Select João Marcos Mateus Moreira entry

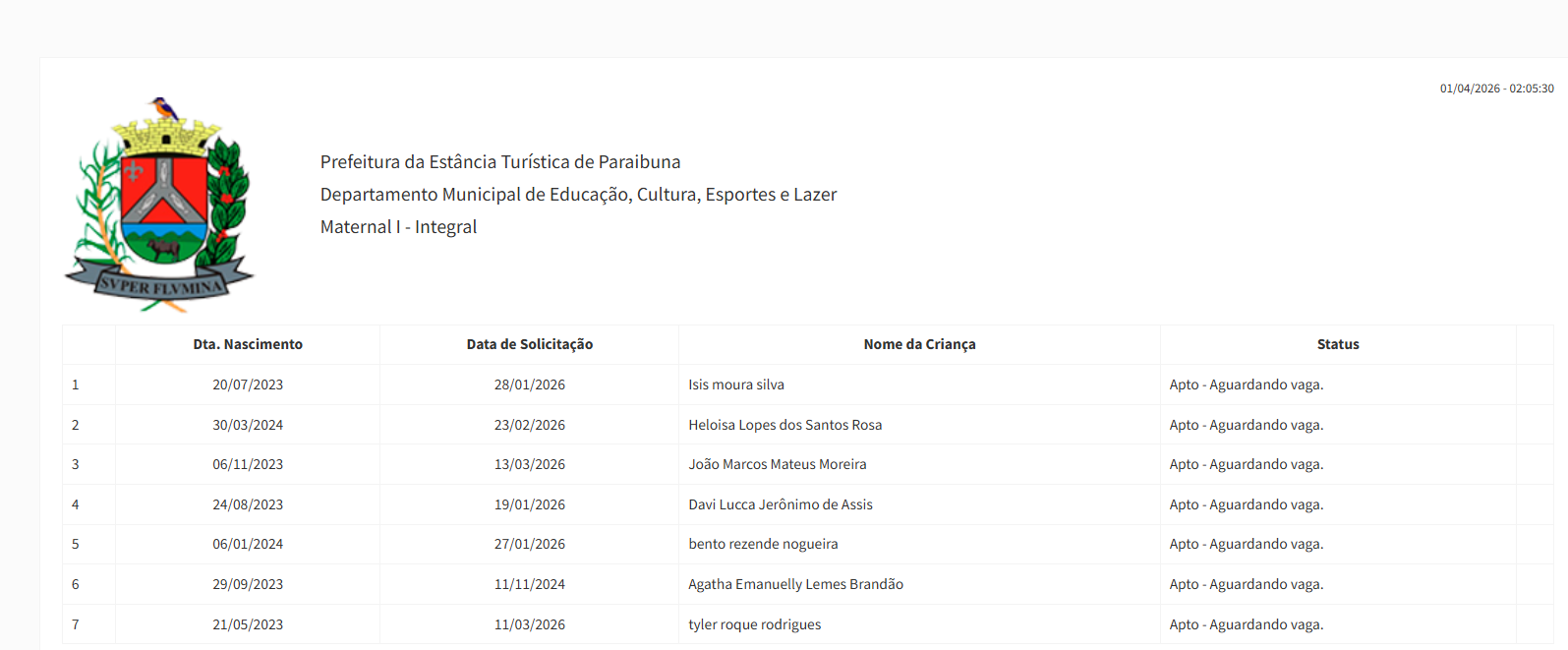click(777, 464)
